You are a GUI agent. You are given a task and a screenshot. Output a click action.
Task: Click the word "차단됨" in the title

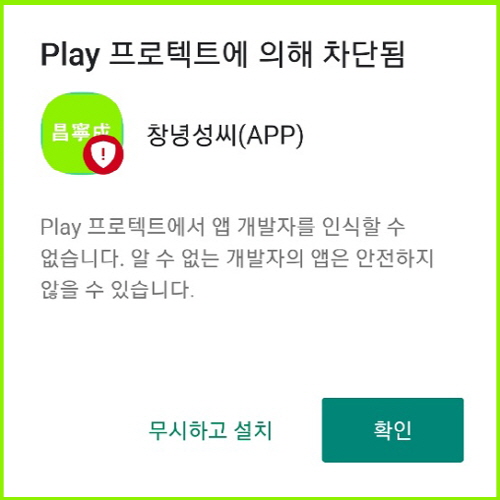point(364,54)
